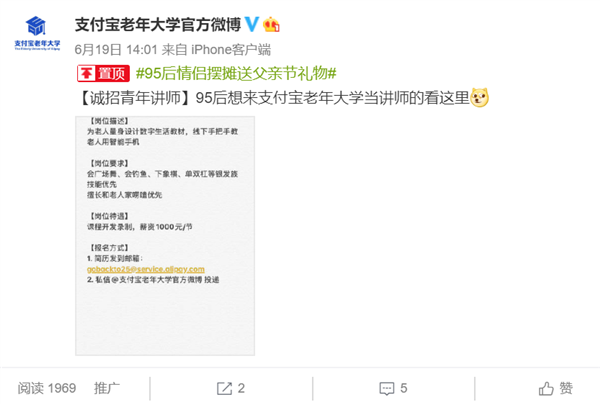Screen dimensions: 600x404
Task: Click the 赞 like label
Action: coord(566,388)
